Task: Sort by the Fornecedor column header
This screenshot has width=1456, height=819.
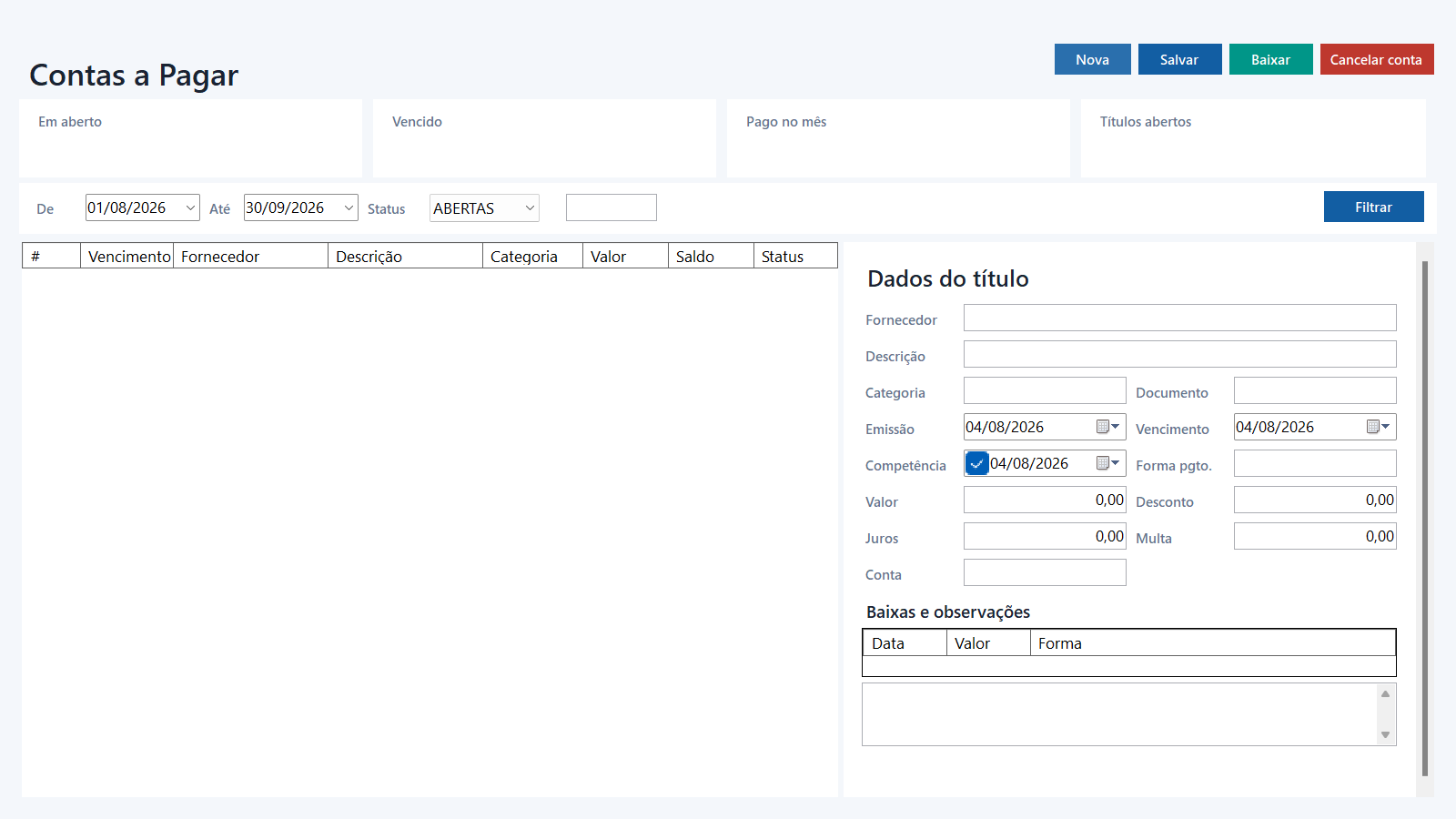Action: pyautogui.click(x=250, y=256)
